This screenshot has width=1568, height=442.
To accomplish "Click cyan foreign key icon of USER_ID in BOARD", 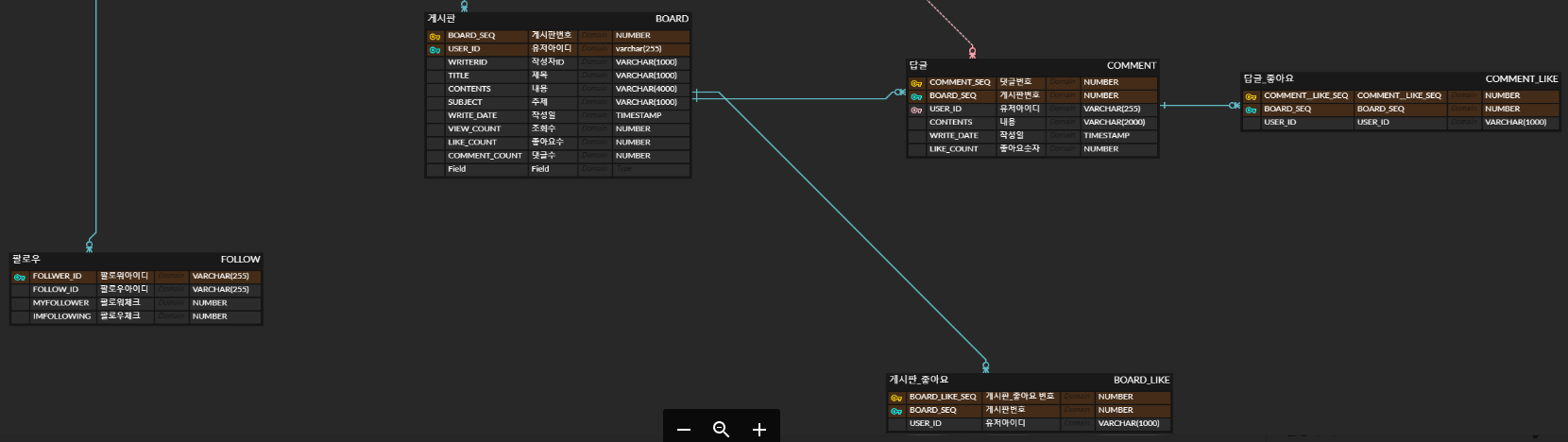I will pyautogui.click(x=435, y=49).
